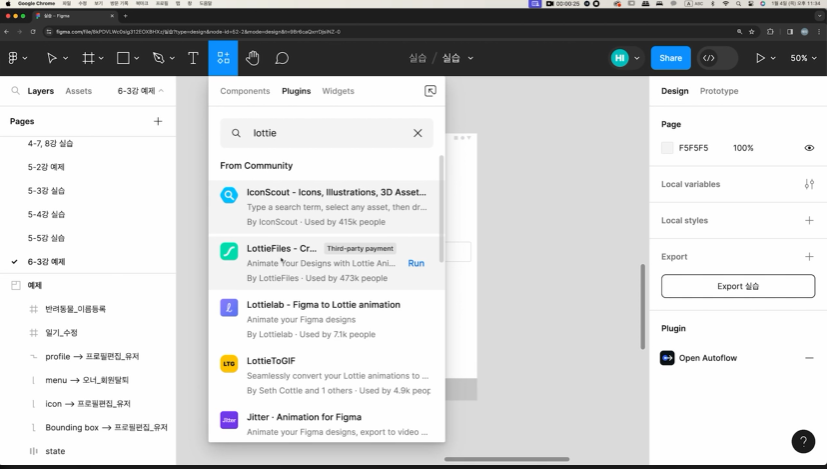Switch to the Layers tab
Screen dimensions: 827x469
pos(41,91)
